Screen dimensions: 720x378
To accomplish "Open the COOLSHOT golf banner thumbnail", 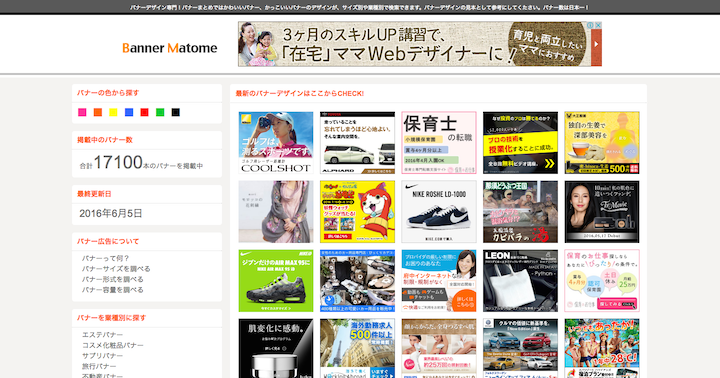I will (276, 142).
